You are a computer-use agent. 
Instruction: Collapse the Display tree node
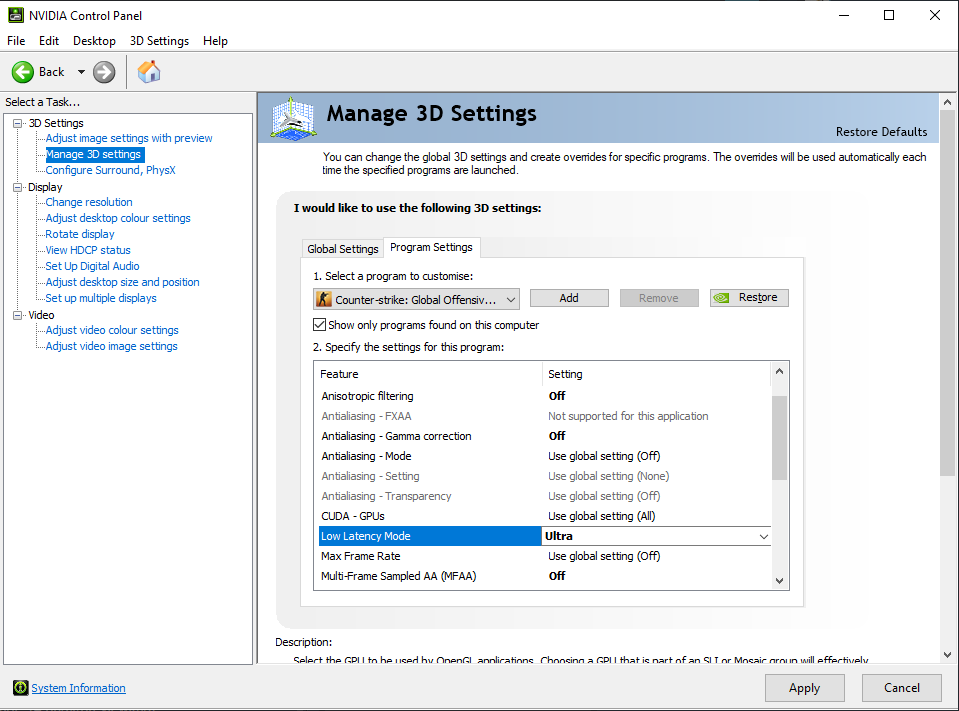pos(17,187)
